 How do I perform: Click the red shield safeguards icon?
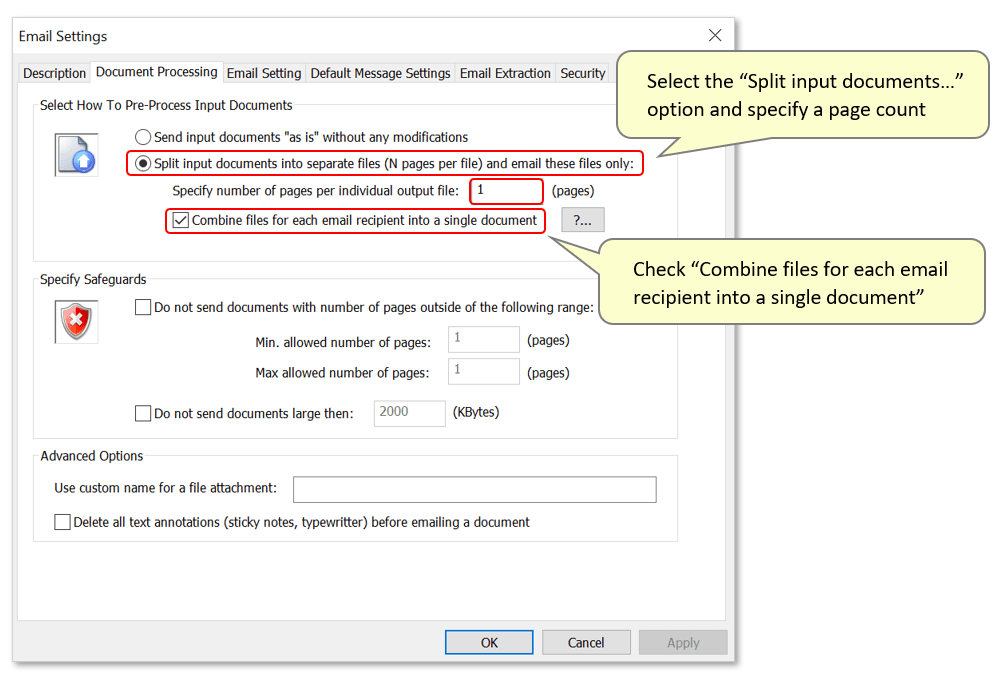(76, 322)
